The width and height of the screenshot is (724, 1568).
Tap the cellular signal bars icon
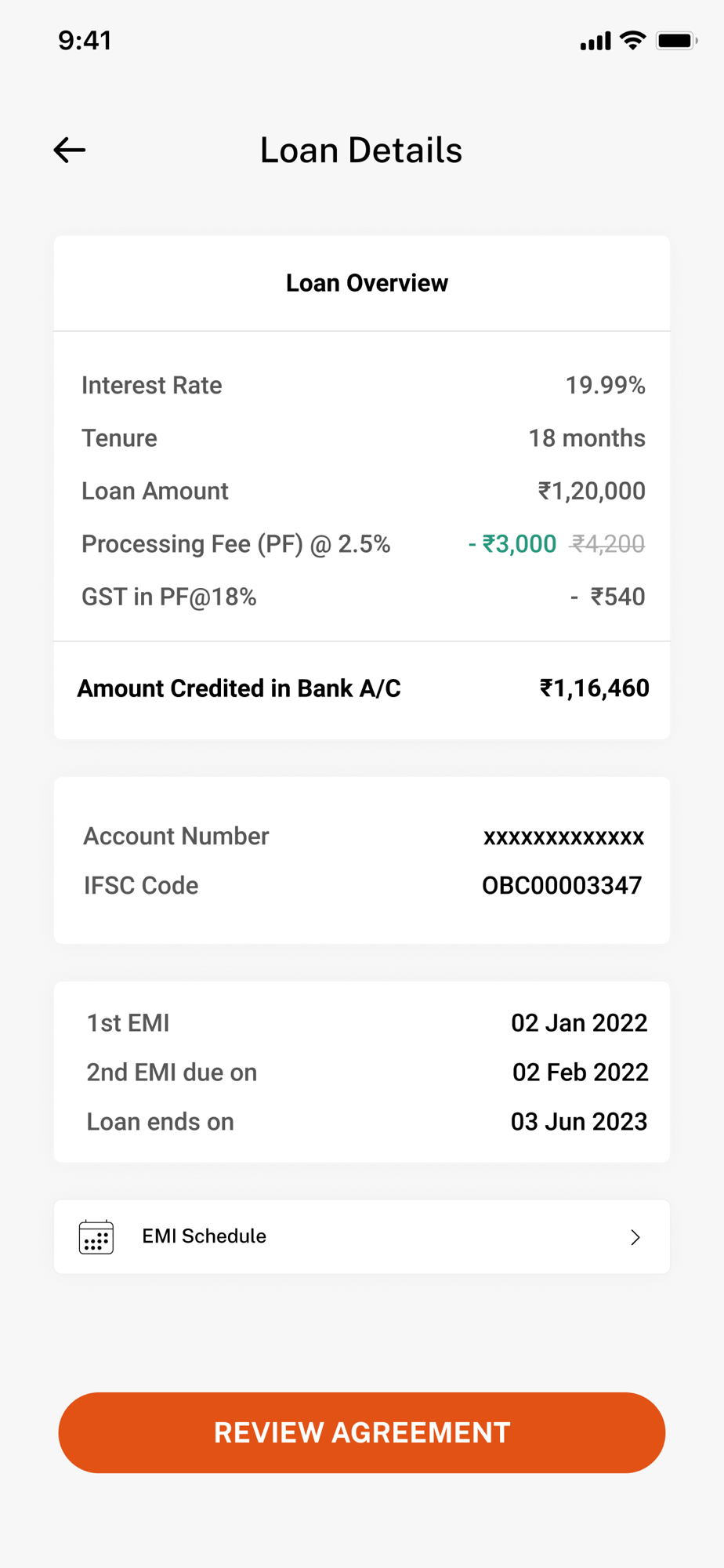595,42
